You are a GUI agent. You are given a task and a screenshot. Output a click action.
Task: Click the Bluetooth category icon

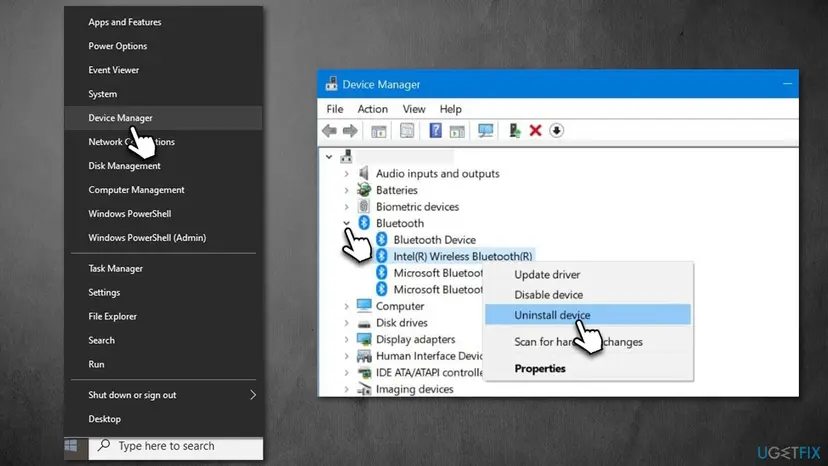(364, 223)
